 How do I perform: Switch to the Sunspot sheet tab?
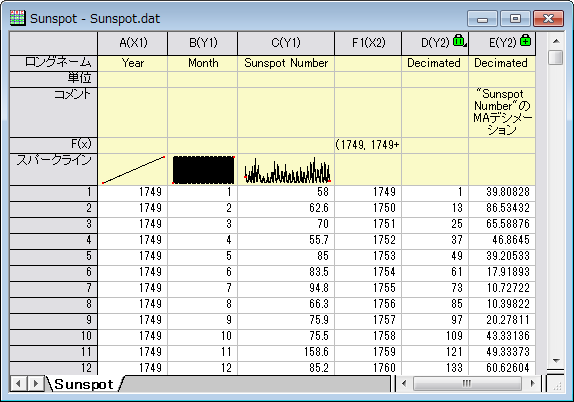point(84,384)
